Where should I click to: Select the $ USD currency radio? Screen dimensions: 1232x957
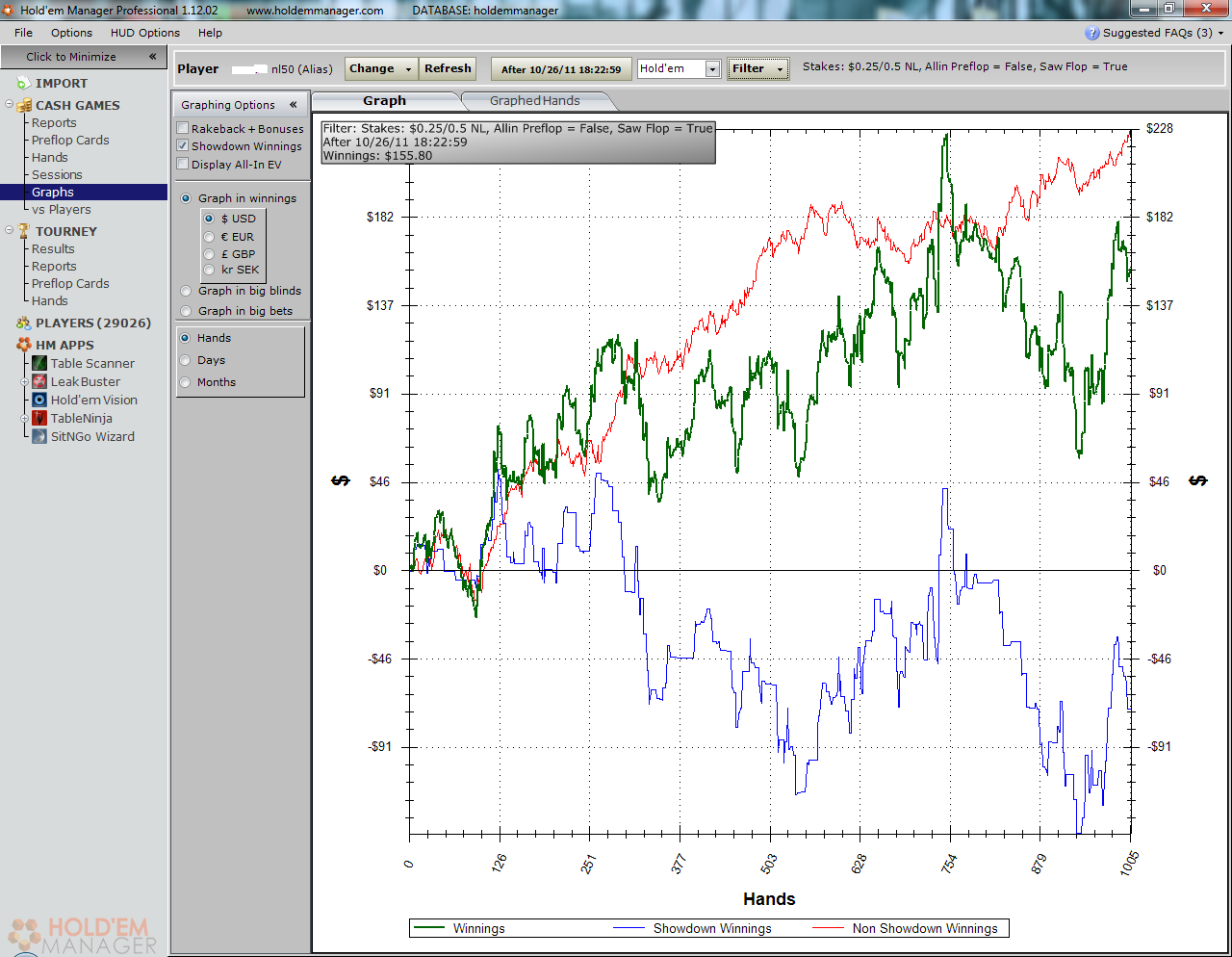tap(209, 219)
